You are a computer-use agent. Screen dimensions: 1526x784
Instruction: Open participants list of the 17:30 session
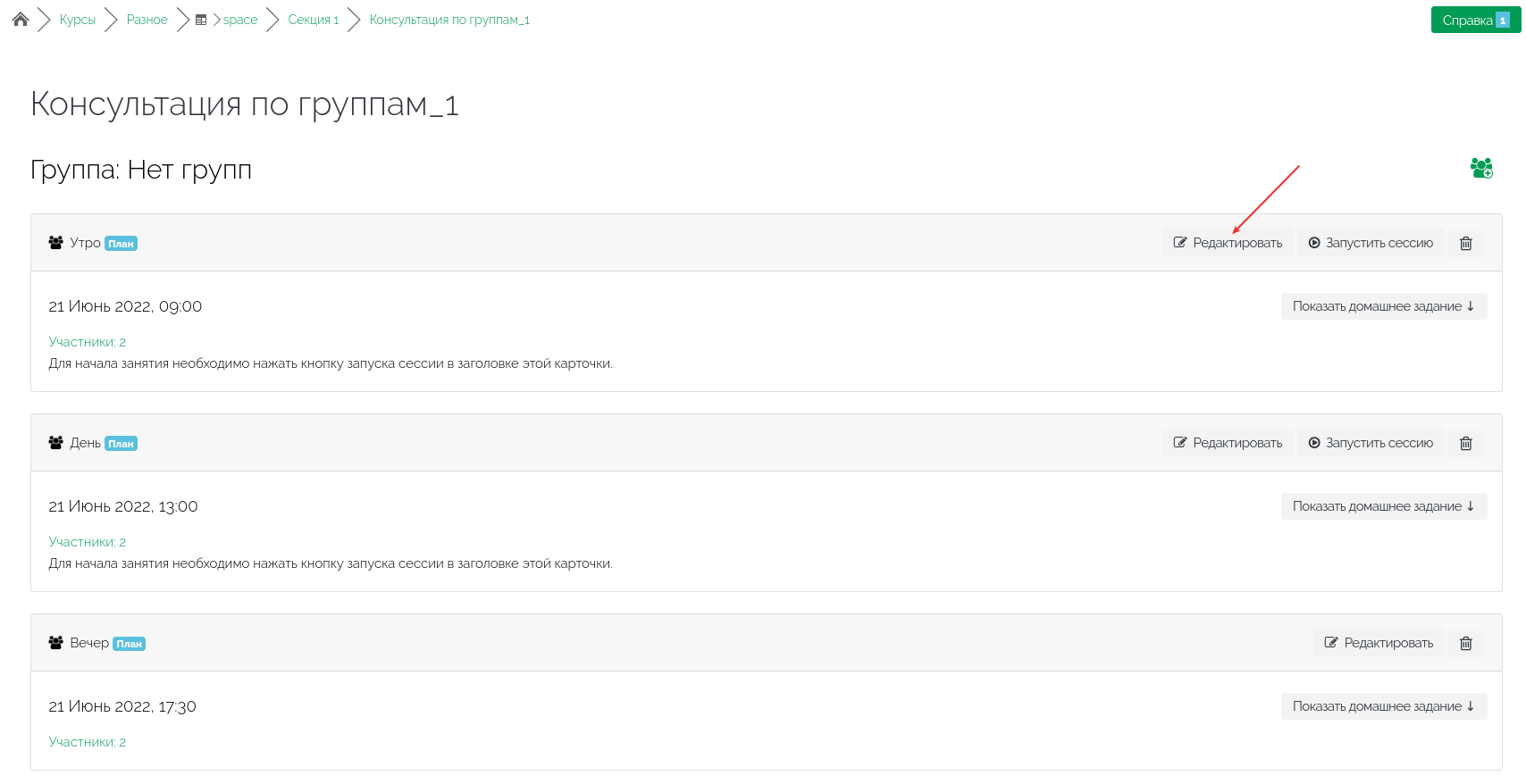tap(88, 742)
